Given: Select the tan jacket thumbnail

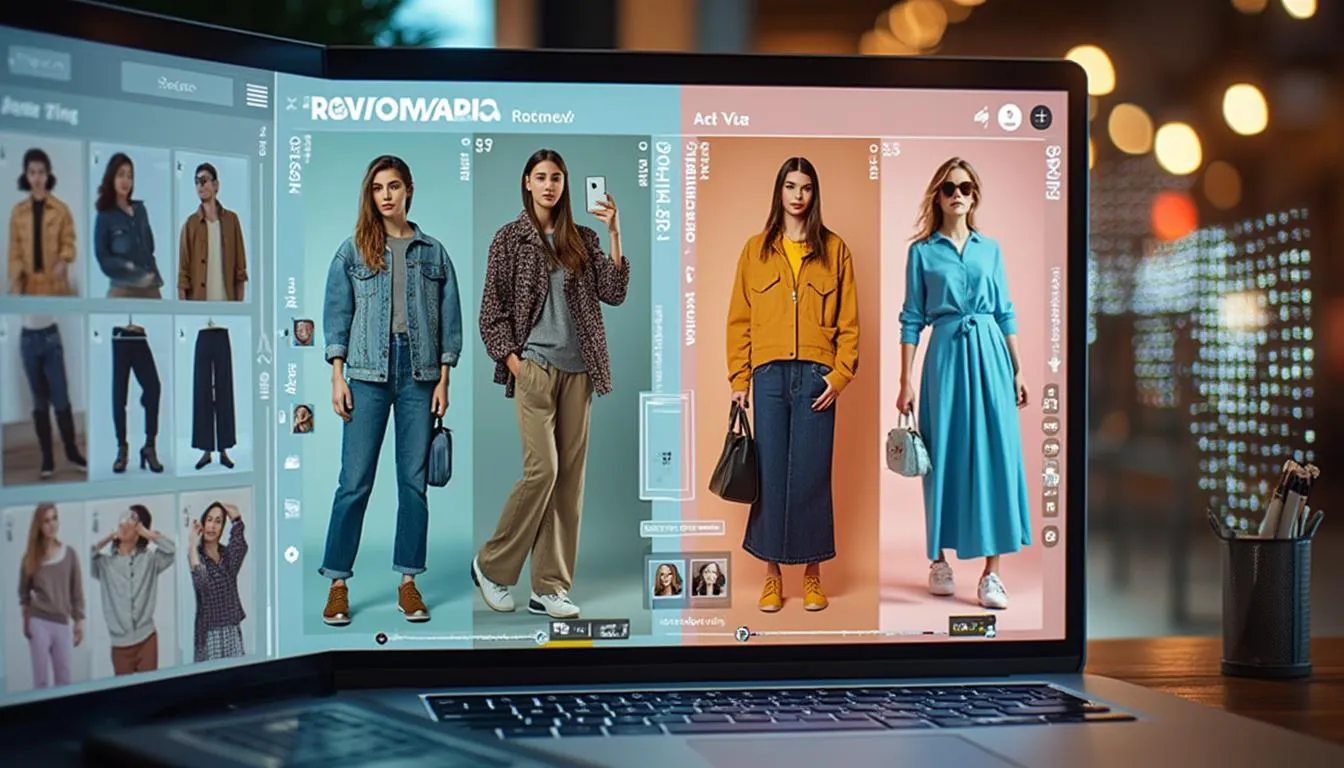Looking at the screenshot, I should coord(212,227).
